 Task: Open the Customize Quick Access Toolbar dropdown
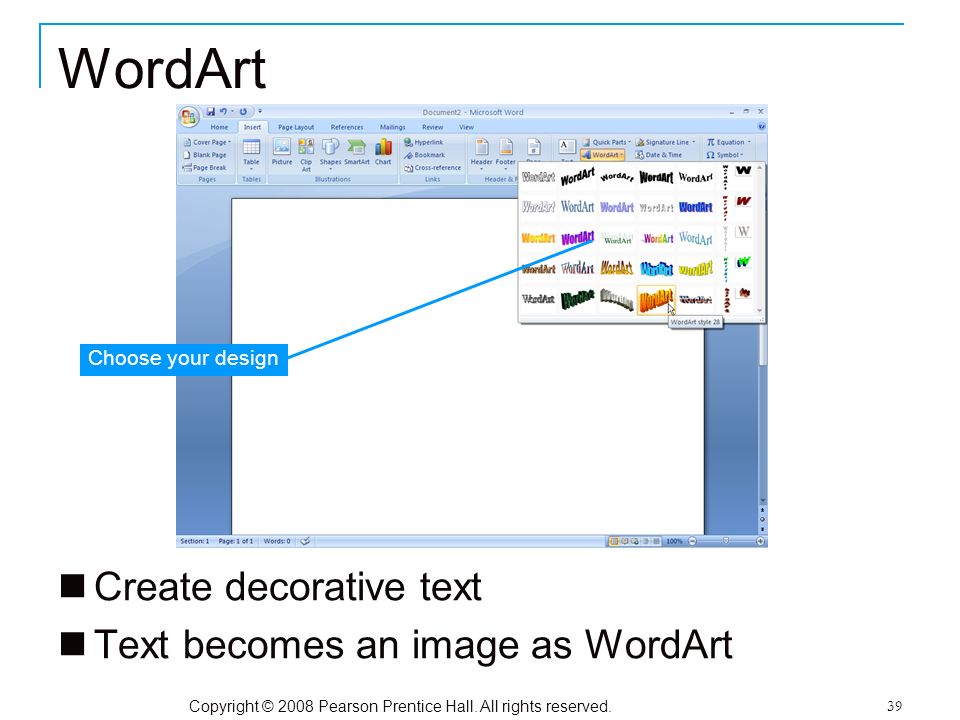click(260, 112)
